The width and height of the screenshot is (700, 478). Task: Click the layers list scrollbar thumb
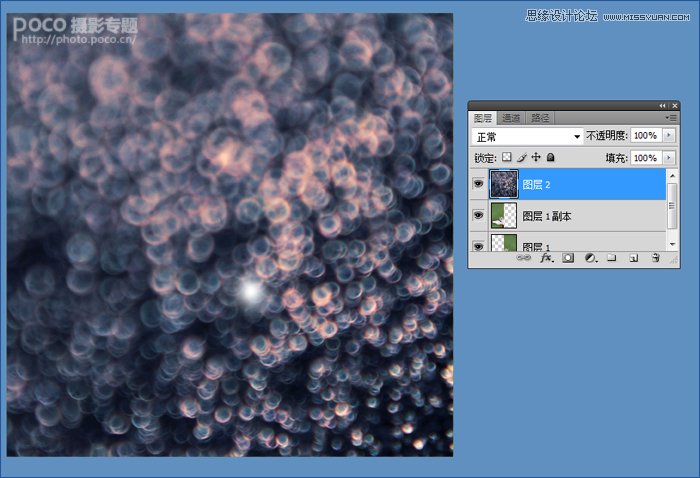tap(672, 206)
